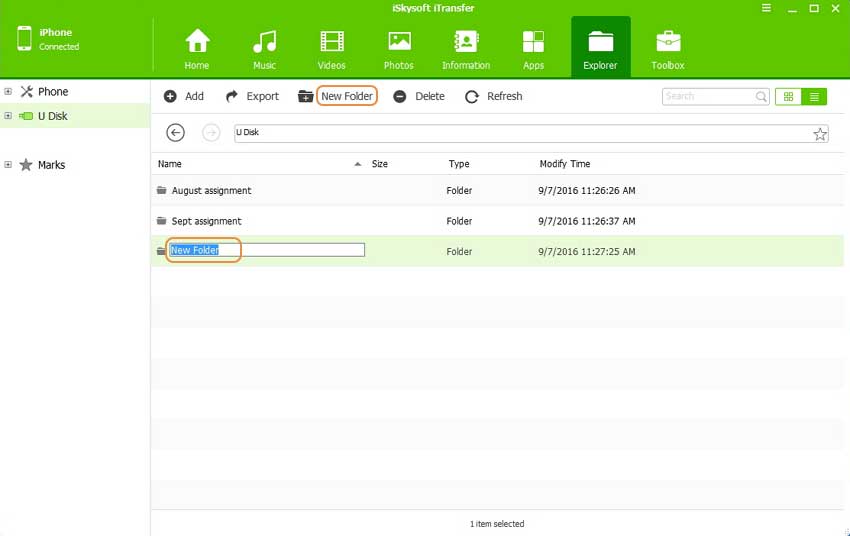Click the U Disk drive icon
The width and height of the screenshot is (850, 536).
click(26, 116)
